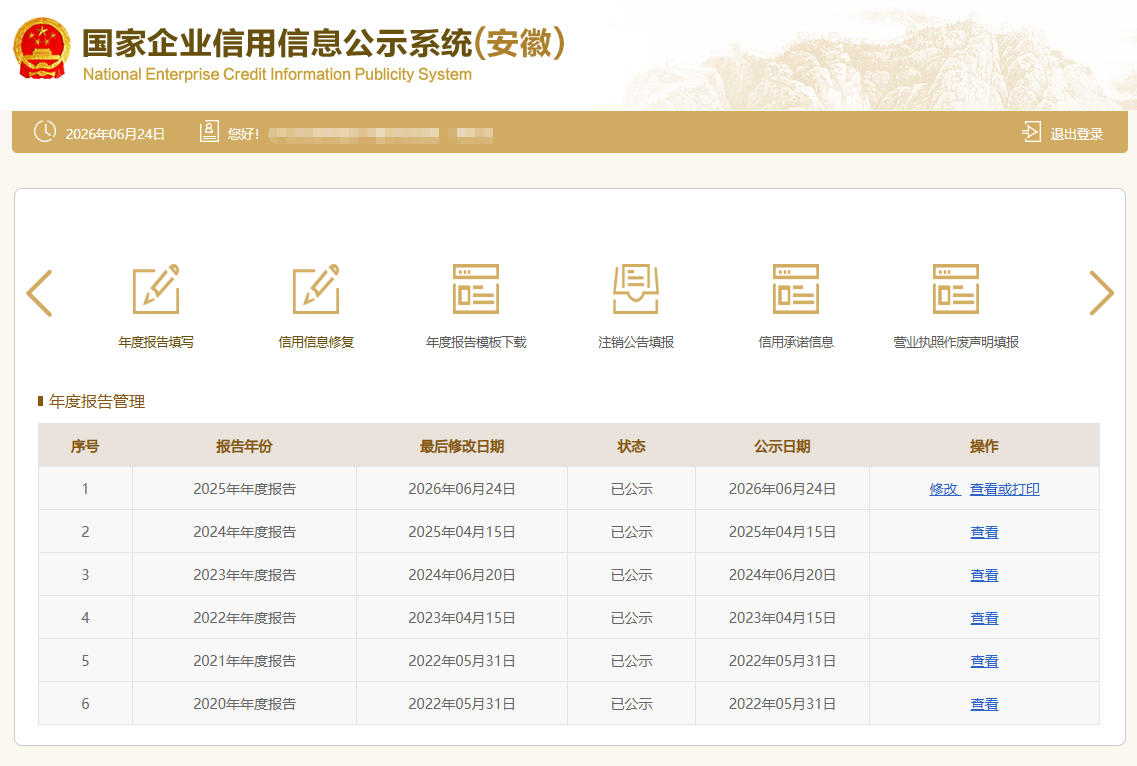Click the 状态 column header
1137x766 pixels.
coord(631,446)
